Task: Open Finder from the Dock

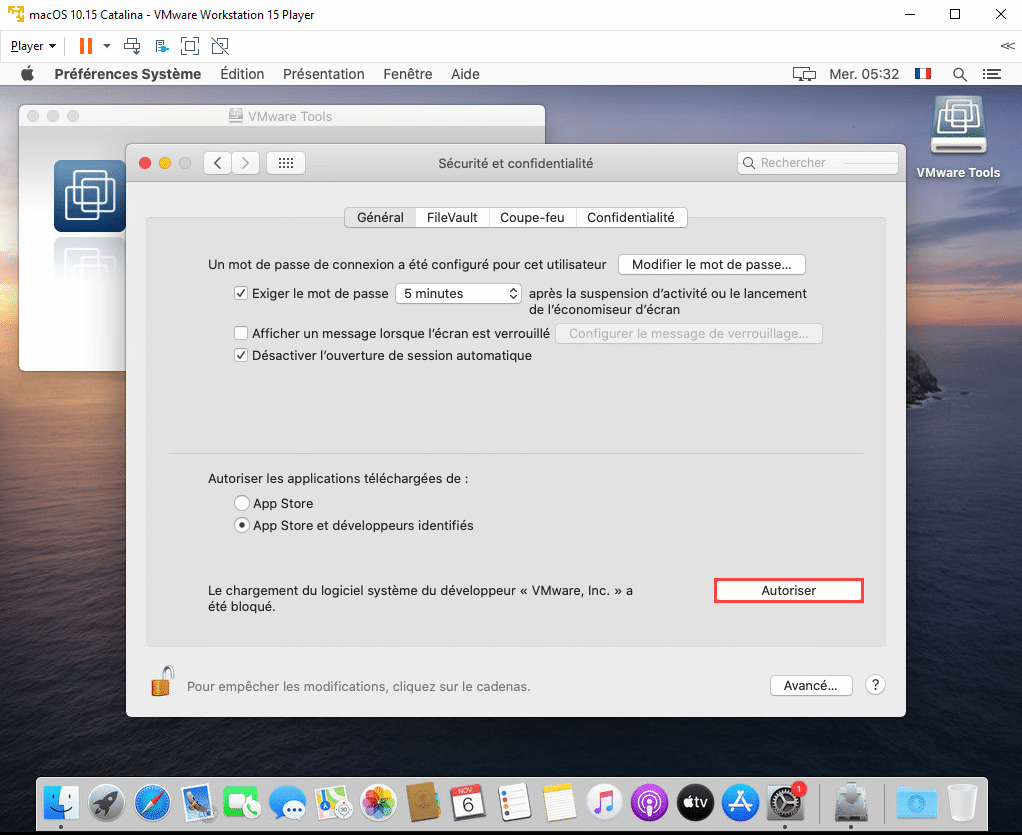Action: coord(61,802)
